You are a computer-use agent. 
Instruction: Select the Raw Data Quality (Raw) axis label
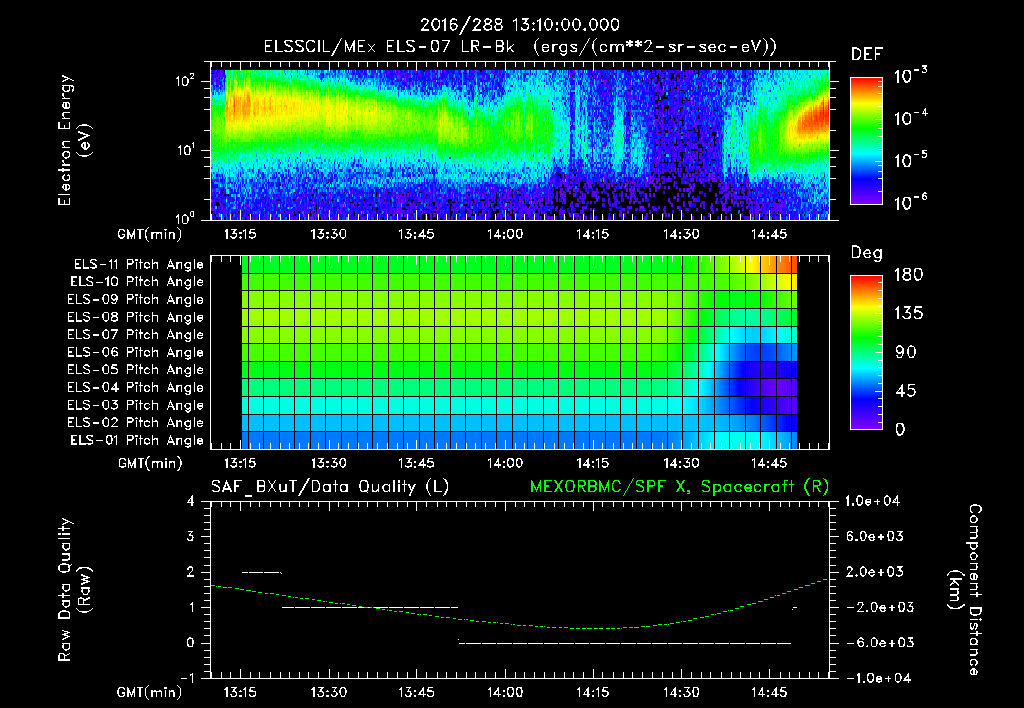pyautogui.click(x=74, y=590)
